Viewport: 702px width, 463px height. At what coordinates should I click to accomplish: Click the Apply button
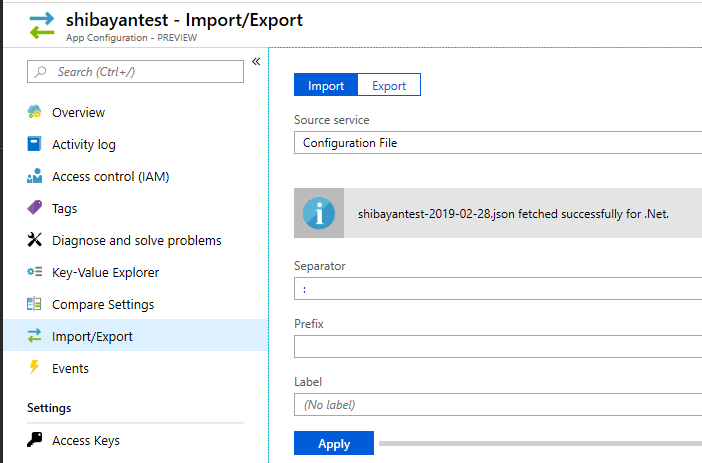[334, 443]
